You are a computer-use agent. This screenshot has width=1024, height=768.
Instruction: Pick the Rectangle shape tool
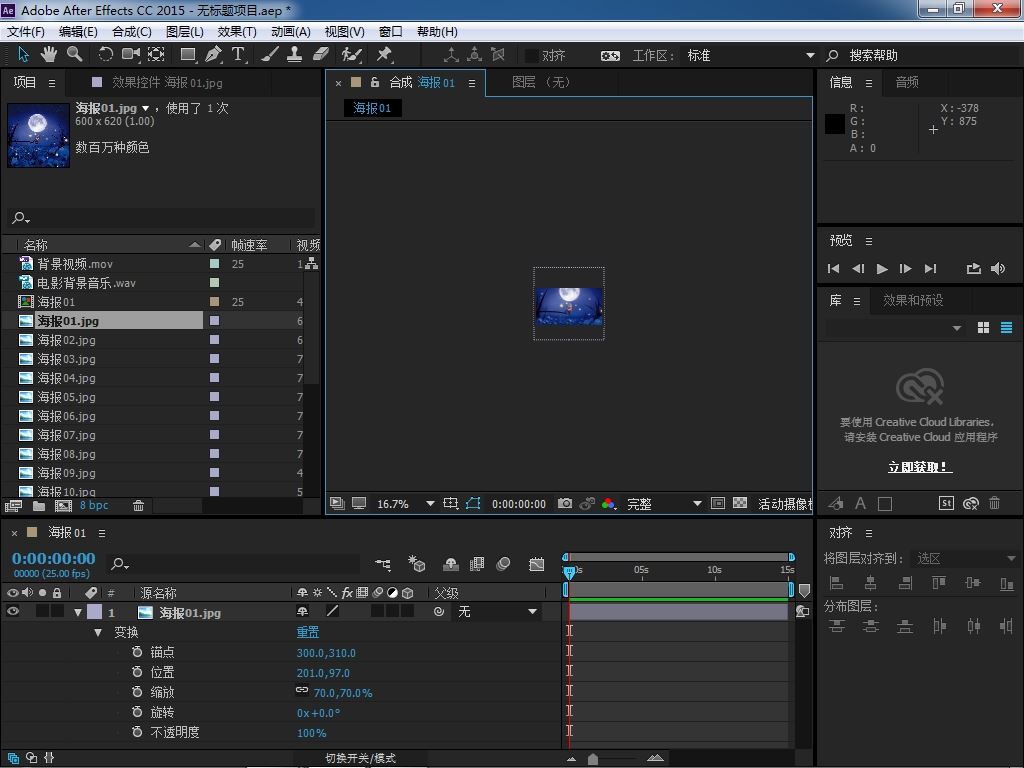[187, 55]
